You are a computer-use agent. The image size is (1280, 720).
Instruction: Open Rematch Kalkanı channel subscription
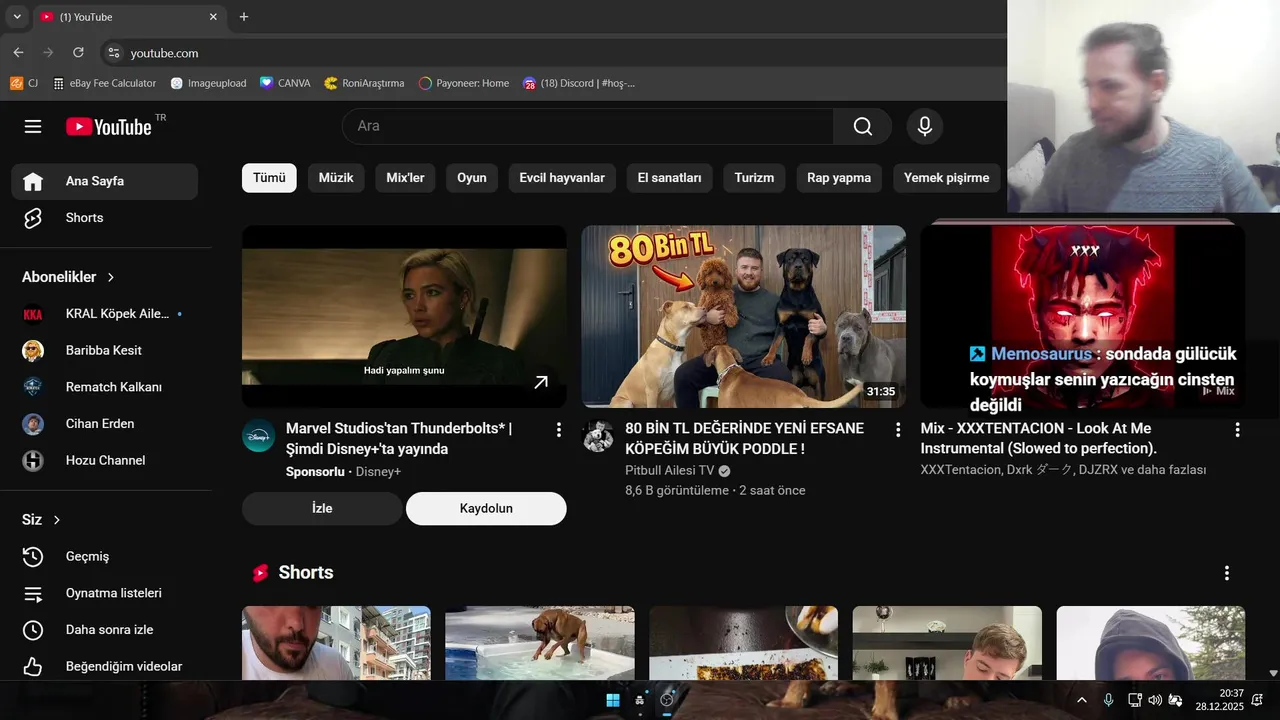tap(105, 387)
